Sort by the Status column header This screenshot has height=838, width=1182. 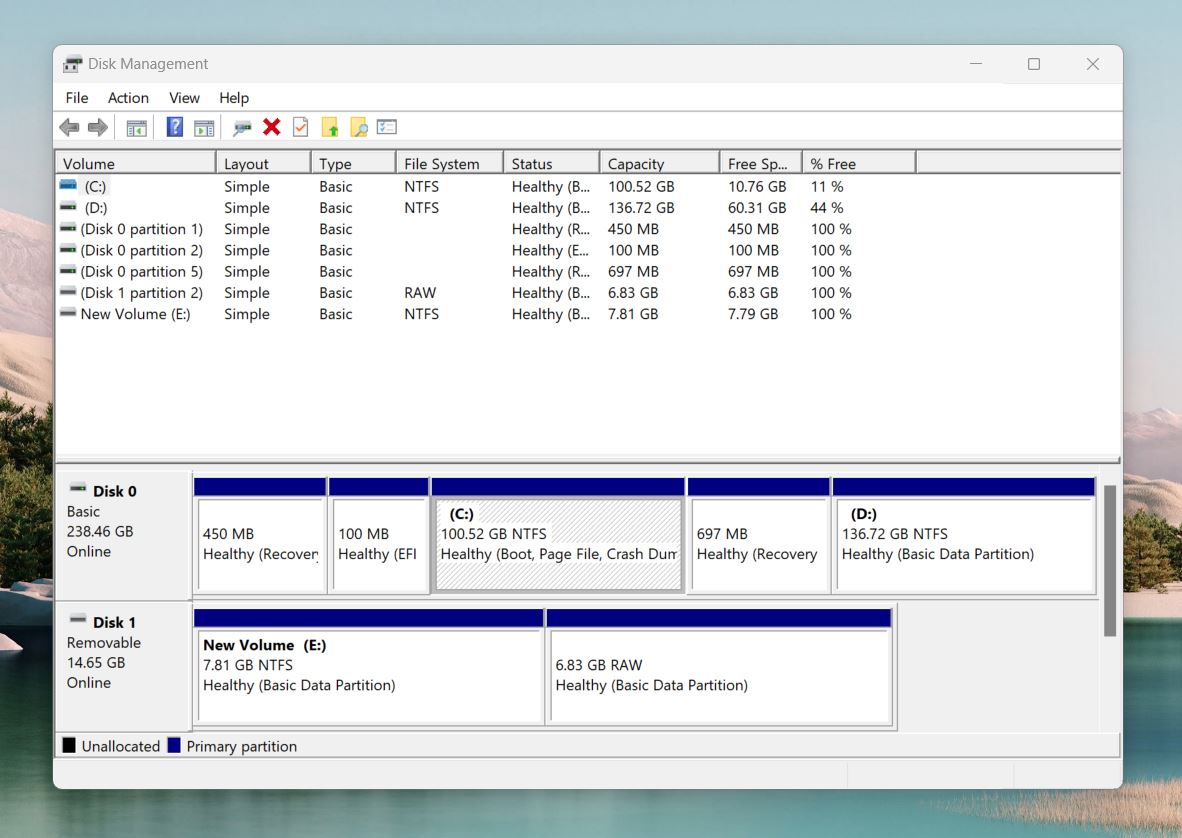551,164
